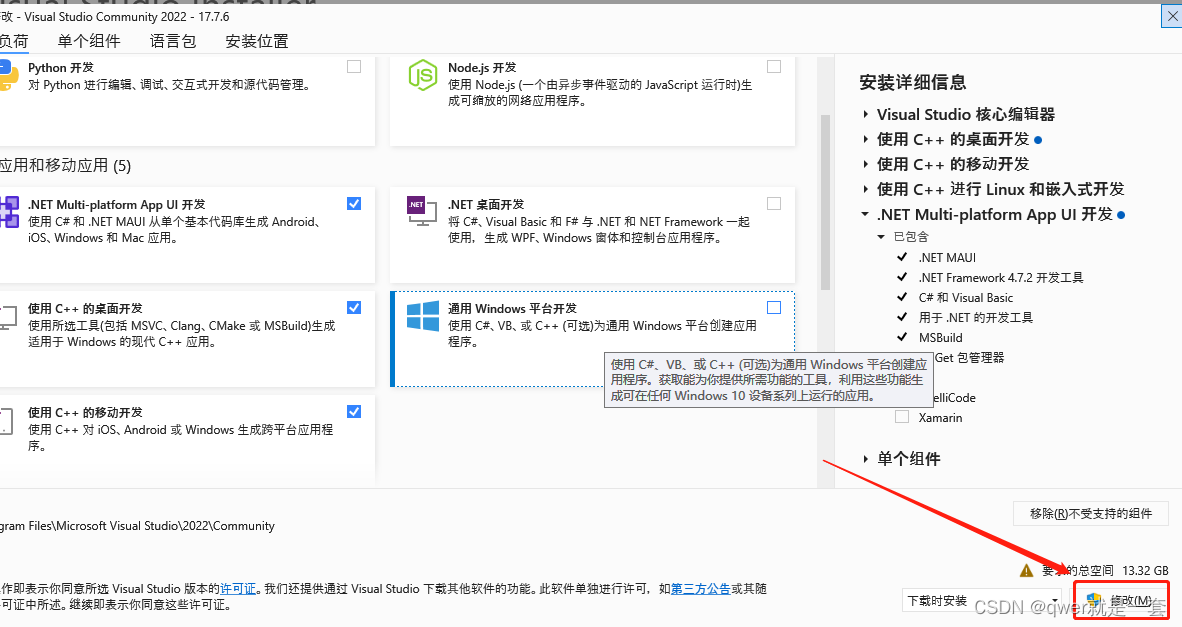Collapse the 已包含 included components list
The width and height of the screenshot is (1182, 627).
point(880,237)
